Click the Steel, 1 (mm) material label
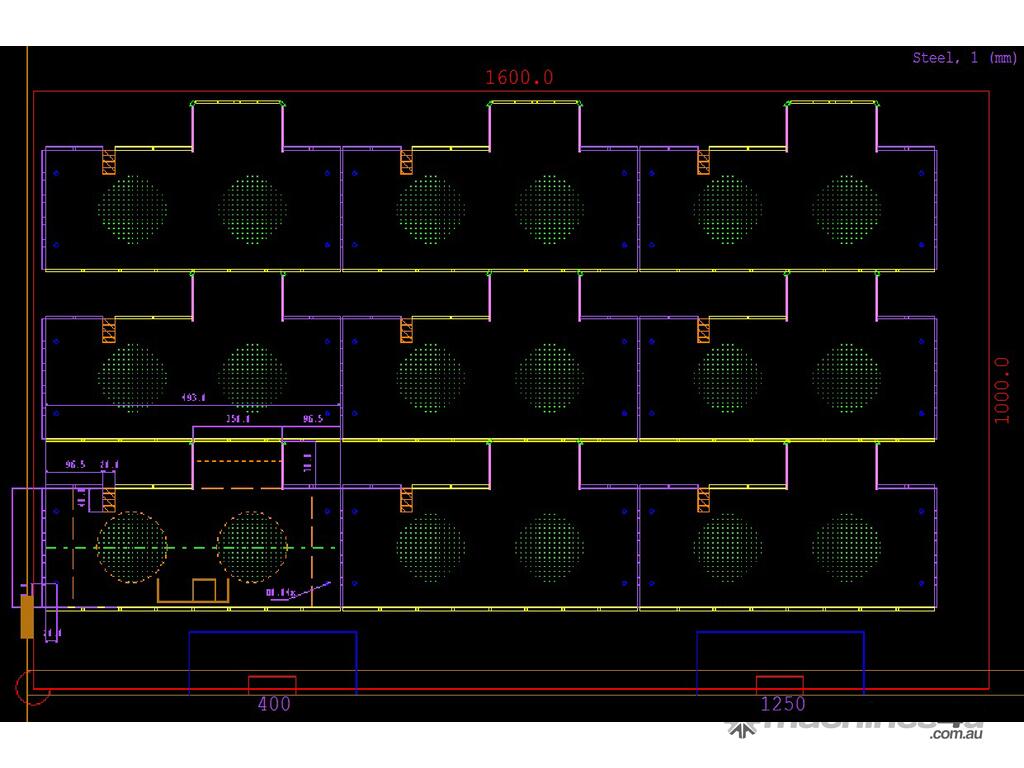 [x=964, y=58]
